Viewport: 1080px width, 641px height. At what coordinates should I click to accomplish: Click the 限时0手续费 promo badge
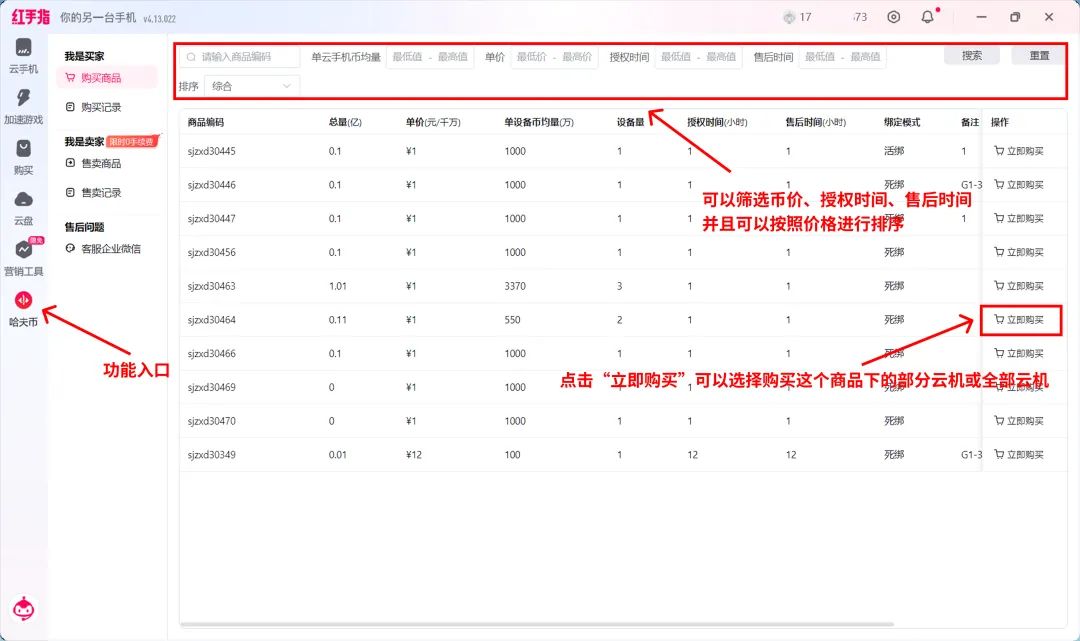[133, 141]
